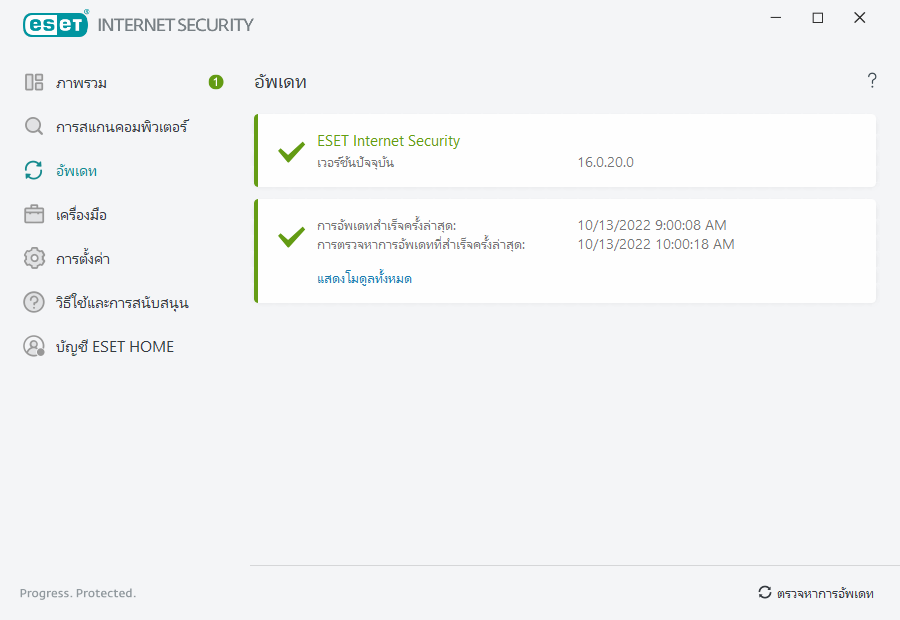Open บัญชี ESET HOME account page
This screenshot has width=900, height=620.
pyautogui.click(x=115, y=347)
